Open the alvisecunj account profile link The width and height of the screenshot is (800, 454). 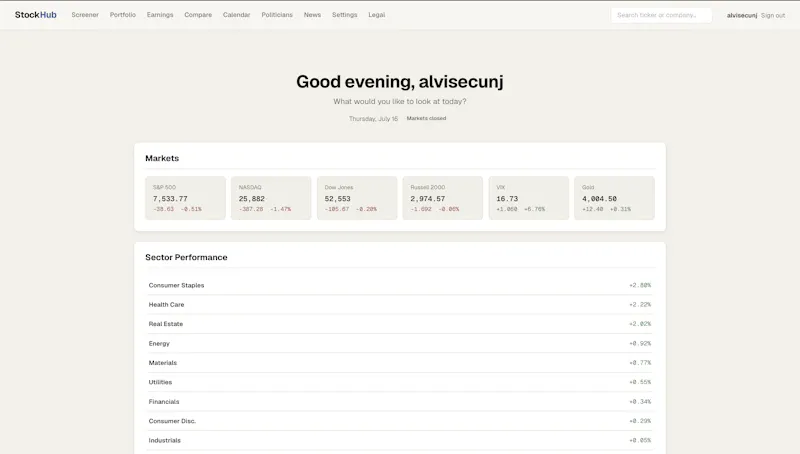[x=742, y=15]
